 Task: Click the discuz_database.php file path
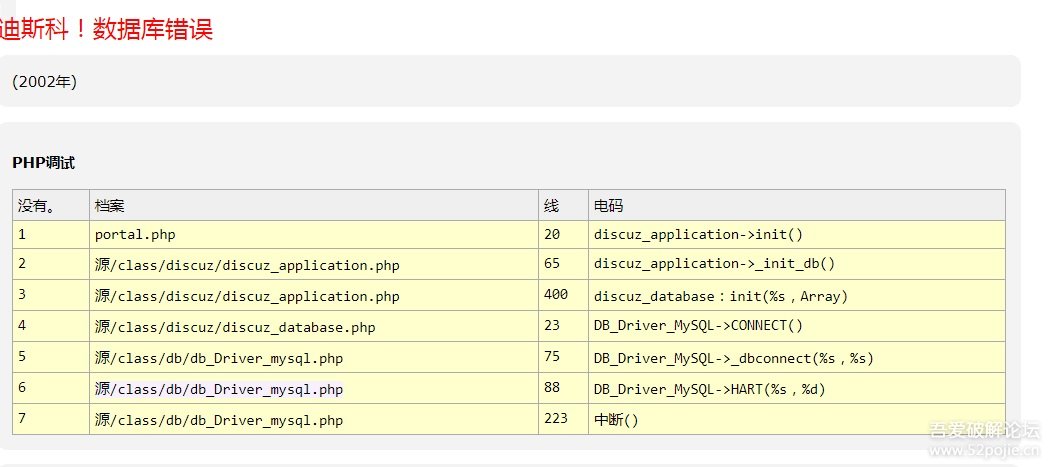click(235, 327)
